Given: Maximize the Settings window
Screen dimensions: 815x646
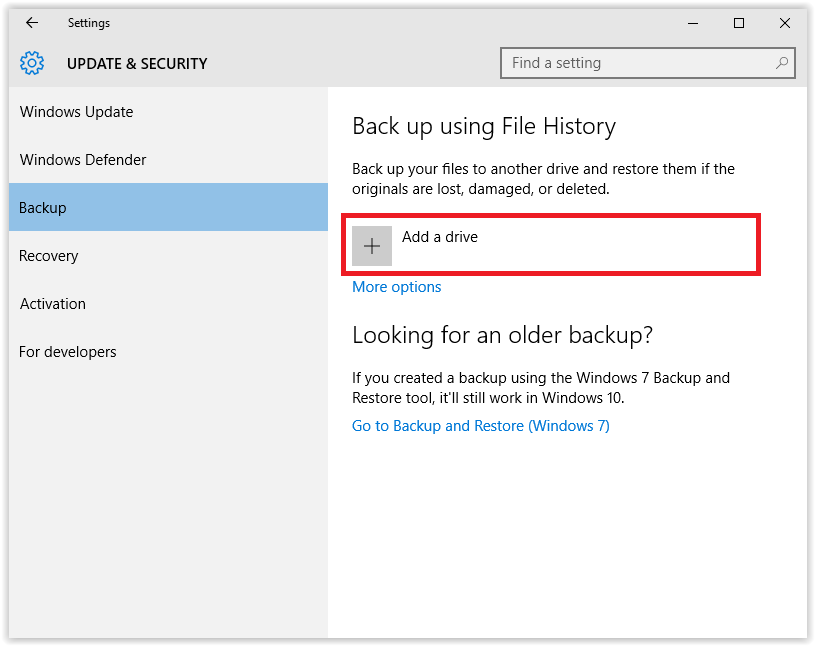Looking at the screenshot, I should [739, 23].
